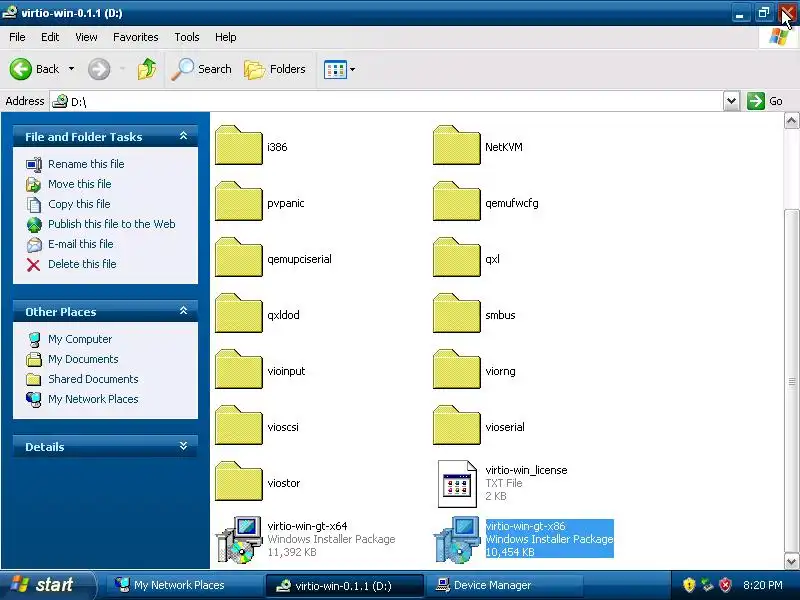
Task: Collapse the File and Folder Tasks panel
Action: 184,136
